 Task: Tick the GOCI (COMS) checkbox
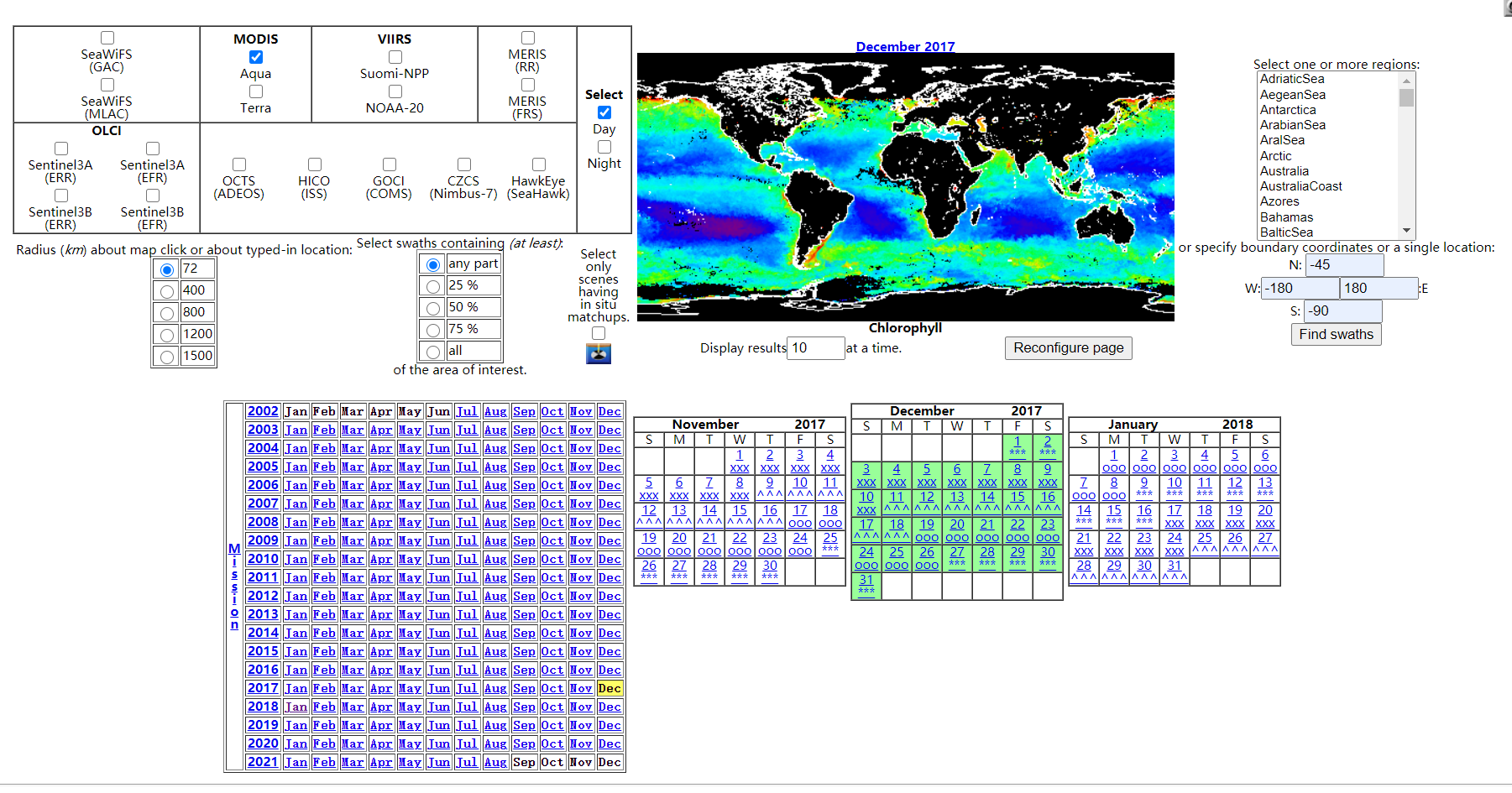click(x=390, y=164)
